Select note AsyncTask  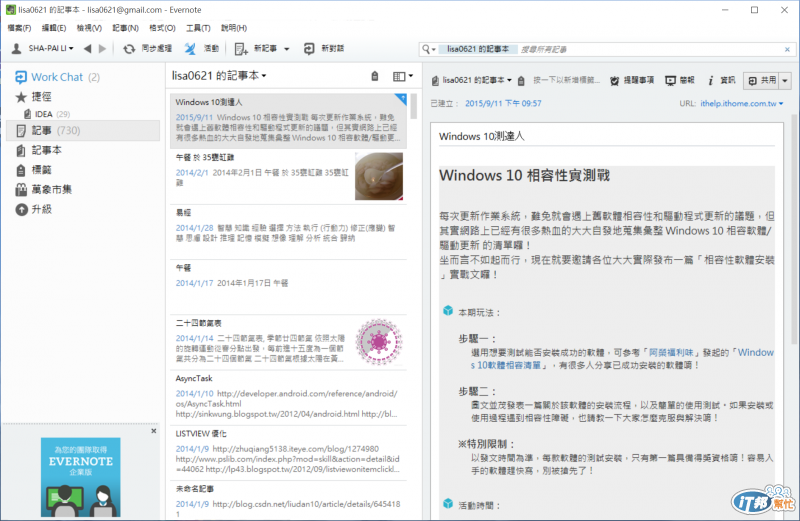(288, 397)
